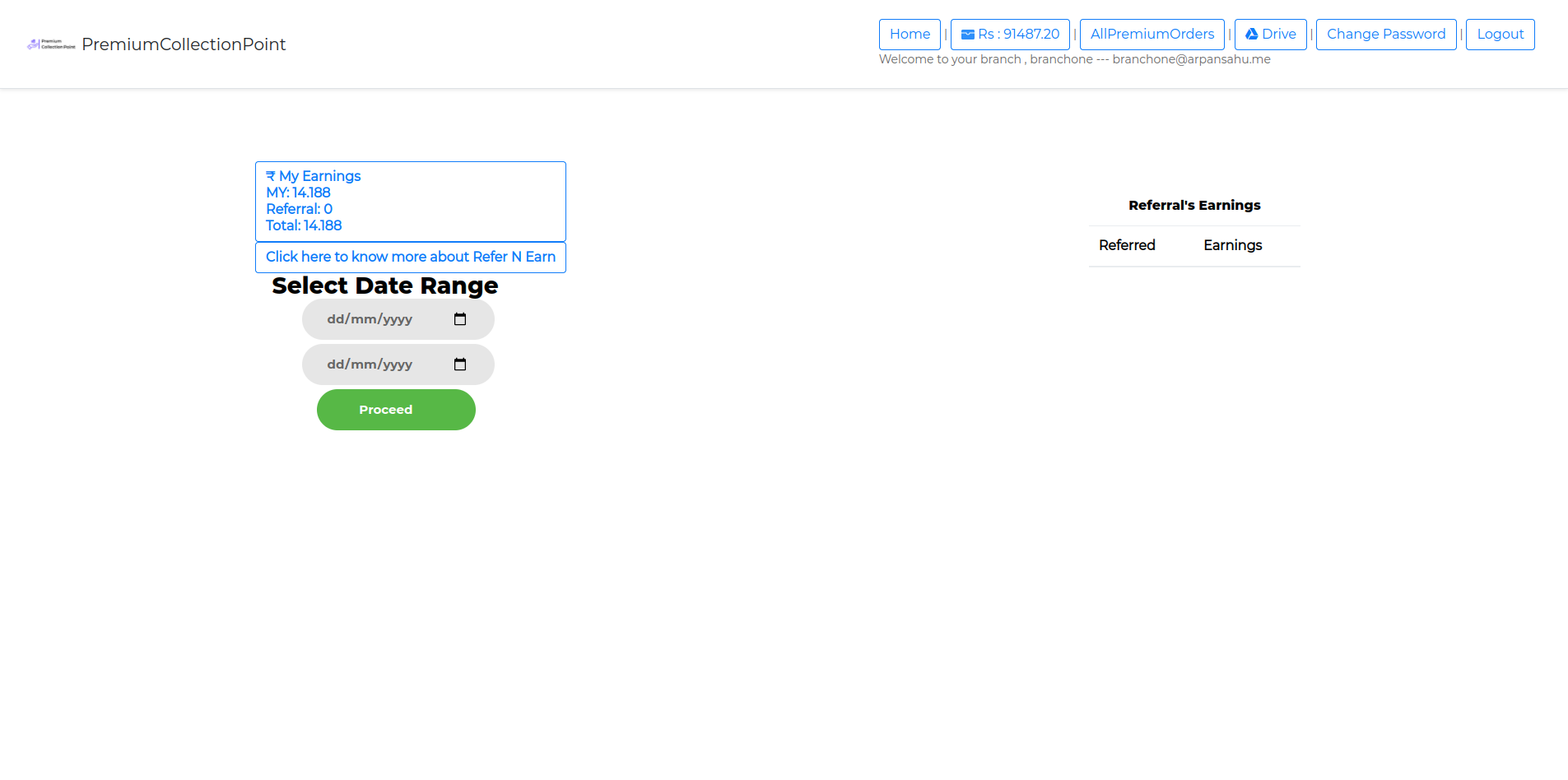The height and width of the screenshot is (780, 1568).
Task: Open the first date field's calendar picker
Action: pos(460,319)
